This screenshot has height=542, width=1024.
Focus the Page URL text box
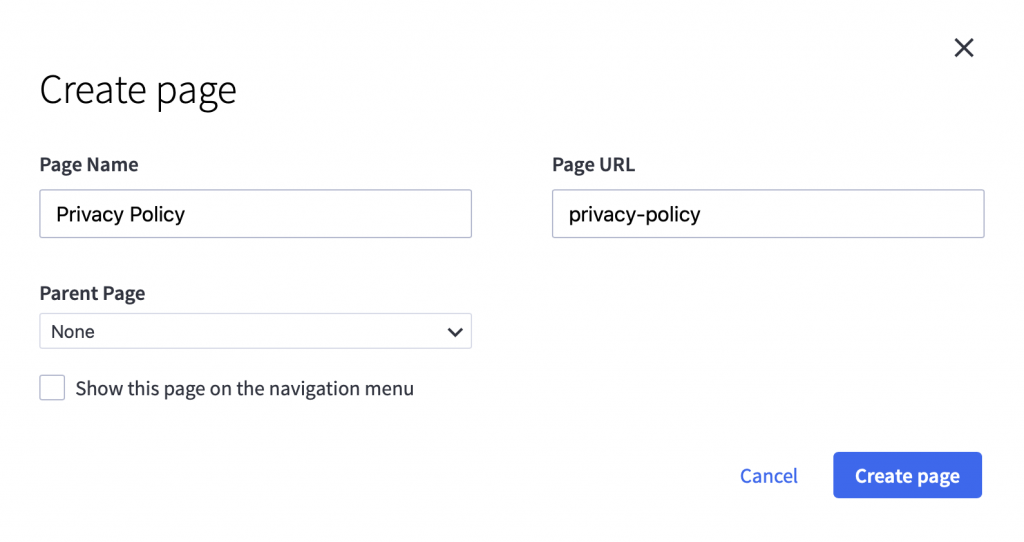tap(767, 214)
